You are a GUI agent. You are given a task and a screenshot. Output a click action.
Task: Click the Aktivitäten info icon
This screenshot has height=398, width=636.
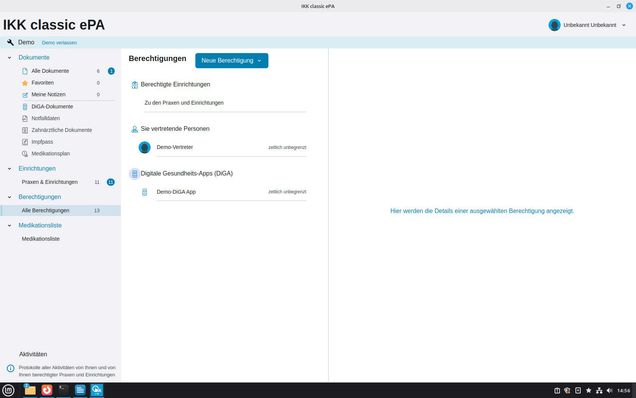coord(11,368)
